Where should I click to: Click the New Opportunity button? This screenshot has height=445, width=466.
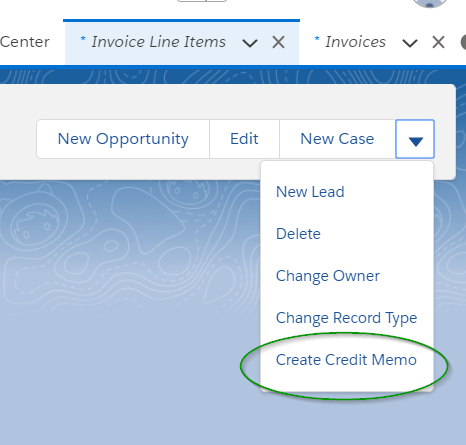coord(123,139)
